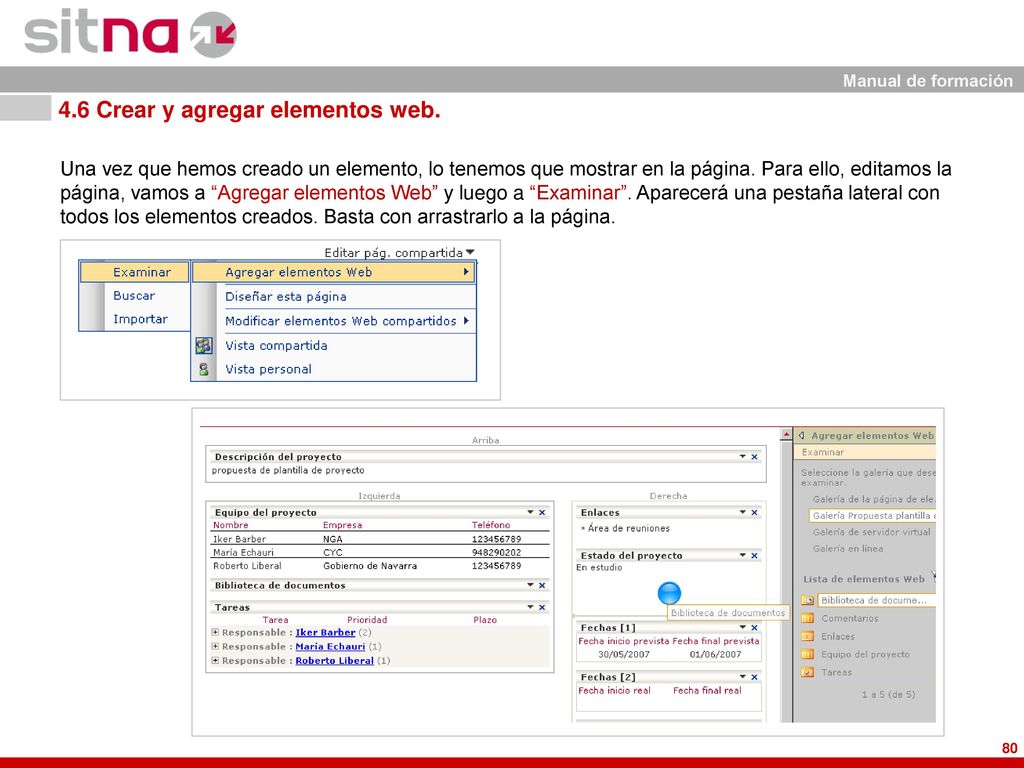Click the Equipo del proyecto list icon
Viewport: 1024px width, 768px height.
pos(808,654)
